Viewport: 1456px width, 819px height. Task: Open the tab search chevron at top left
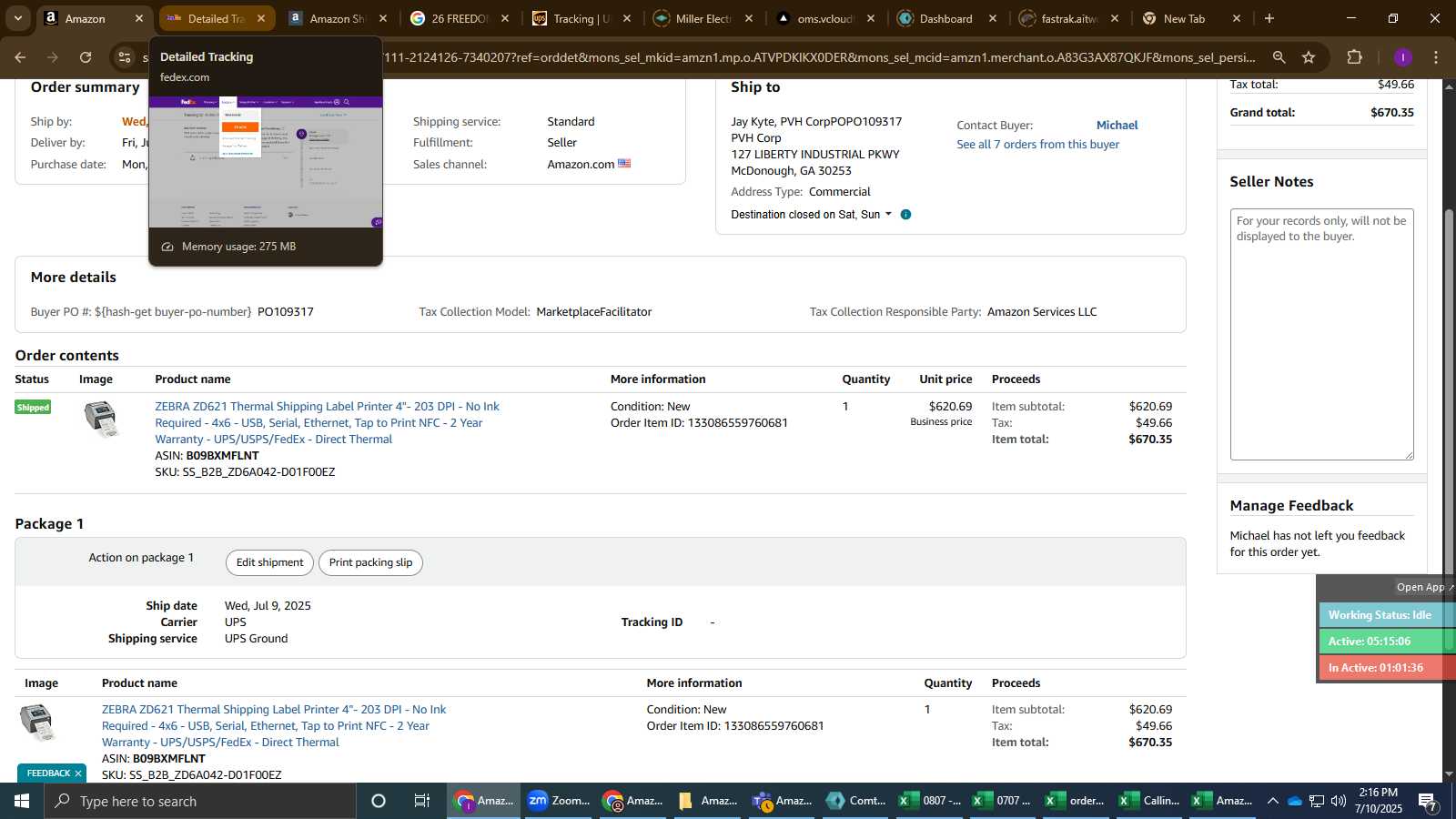(x=17, y=18)
